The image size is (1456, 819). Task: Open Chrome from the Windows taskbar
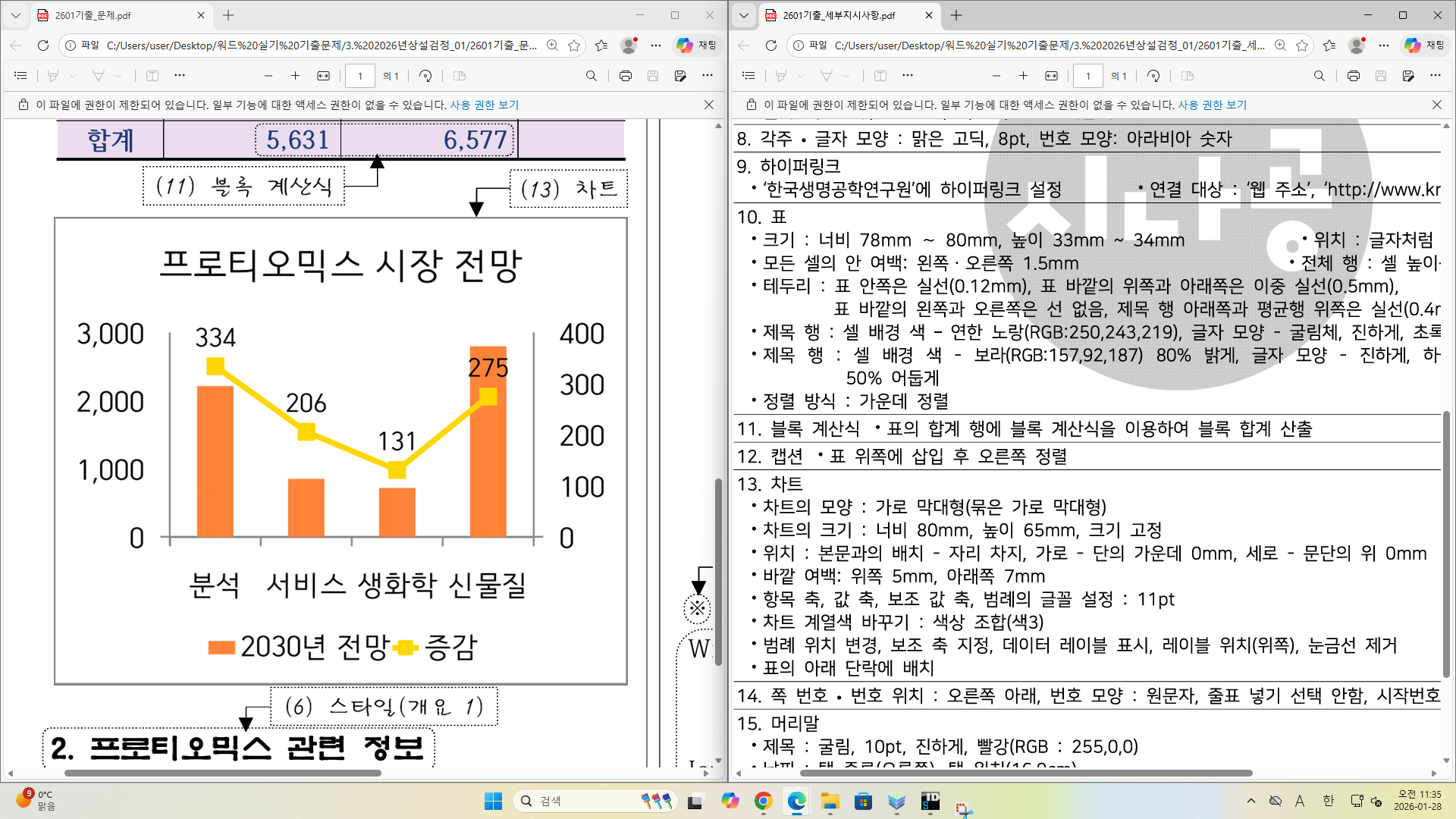[763, 801]
